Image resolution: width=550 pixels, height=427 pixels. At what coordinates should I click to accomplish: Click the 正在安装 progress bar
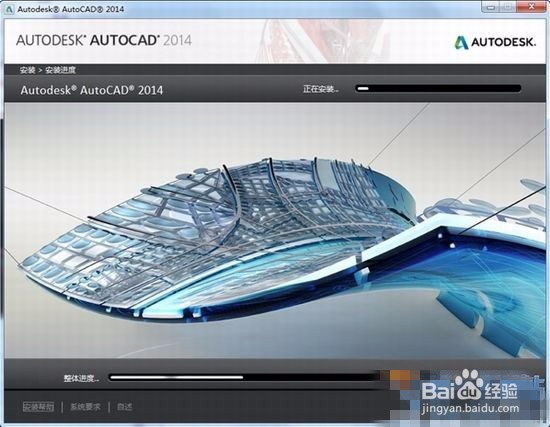pyautogui.click(x=438, y=88)
